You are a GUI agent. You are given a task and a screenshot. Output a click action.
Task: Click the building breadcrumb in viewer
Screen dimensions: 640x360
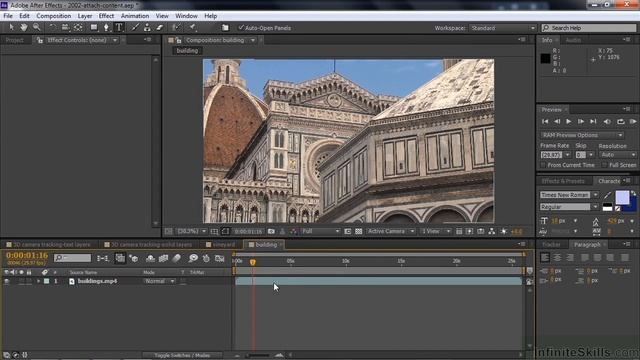(x=187, y=51)
